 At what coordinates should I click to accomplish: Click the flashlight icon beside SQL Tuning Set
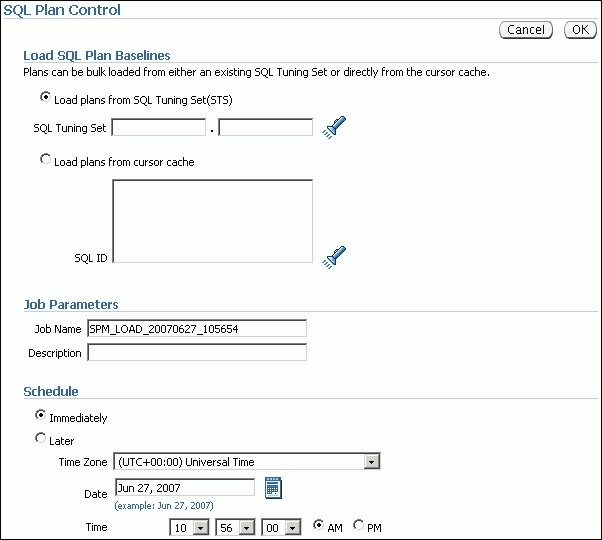334,127
